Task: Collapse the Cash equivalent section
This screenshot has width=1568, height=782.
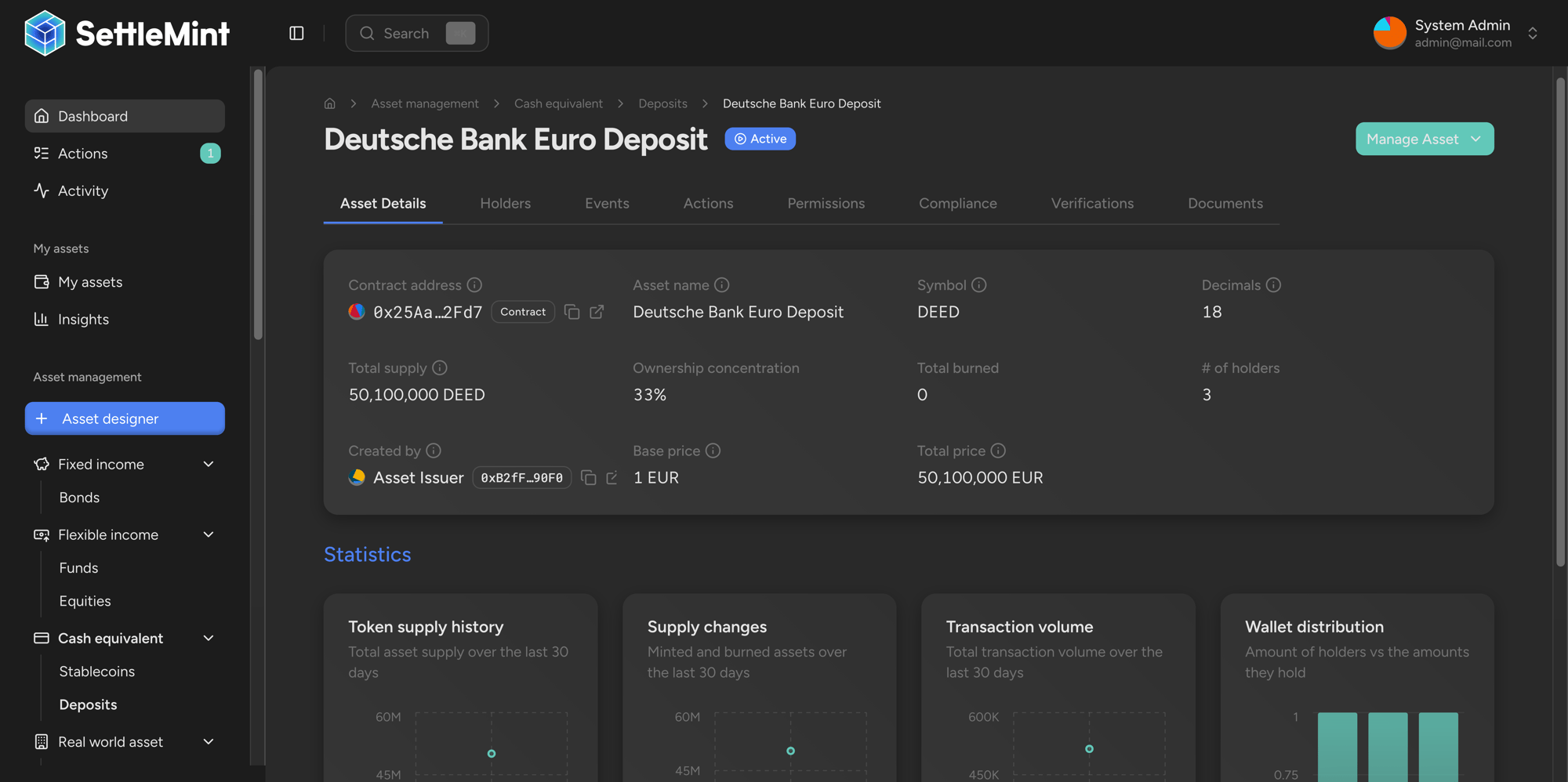Action: tap(208, 638)
